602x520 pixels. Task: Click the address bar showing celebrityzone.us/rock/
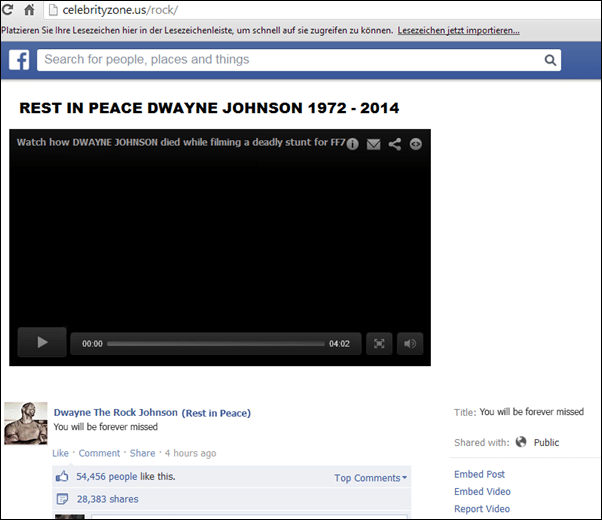(x=322, y=10)
